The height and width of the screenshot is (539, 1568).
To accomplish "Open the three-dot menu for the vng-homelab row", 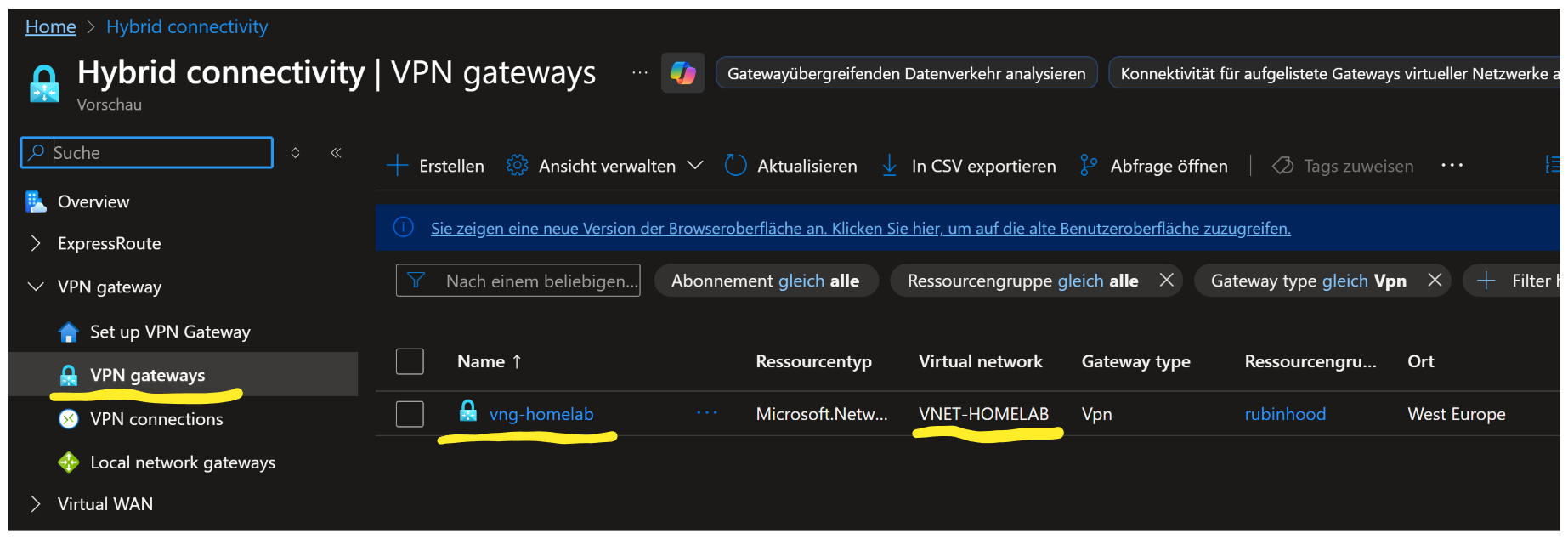I will [706, 413].
